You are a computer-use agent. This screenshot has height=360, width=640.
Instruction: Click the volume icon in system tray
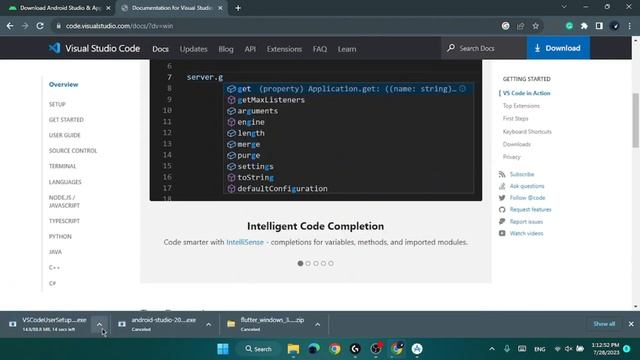point(569,349)
